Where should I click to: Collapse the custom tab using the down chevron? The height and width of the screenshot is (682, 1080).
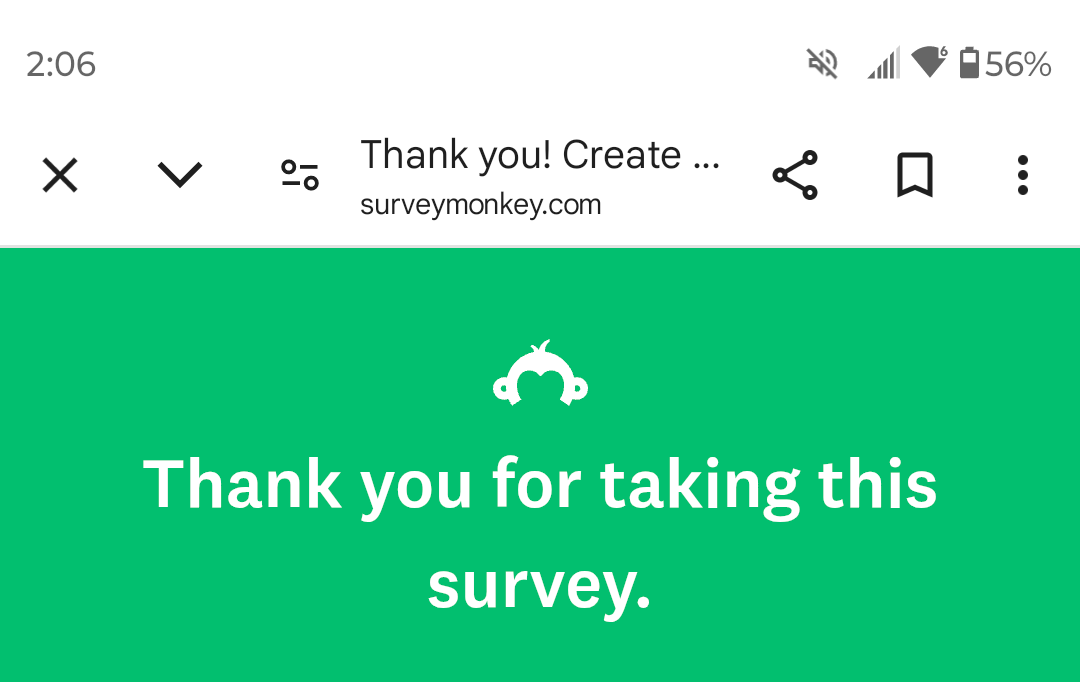coord(180,176)
